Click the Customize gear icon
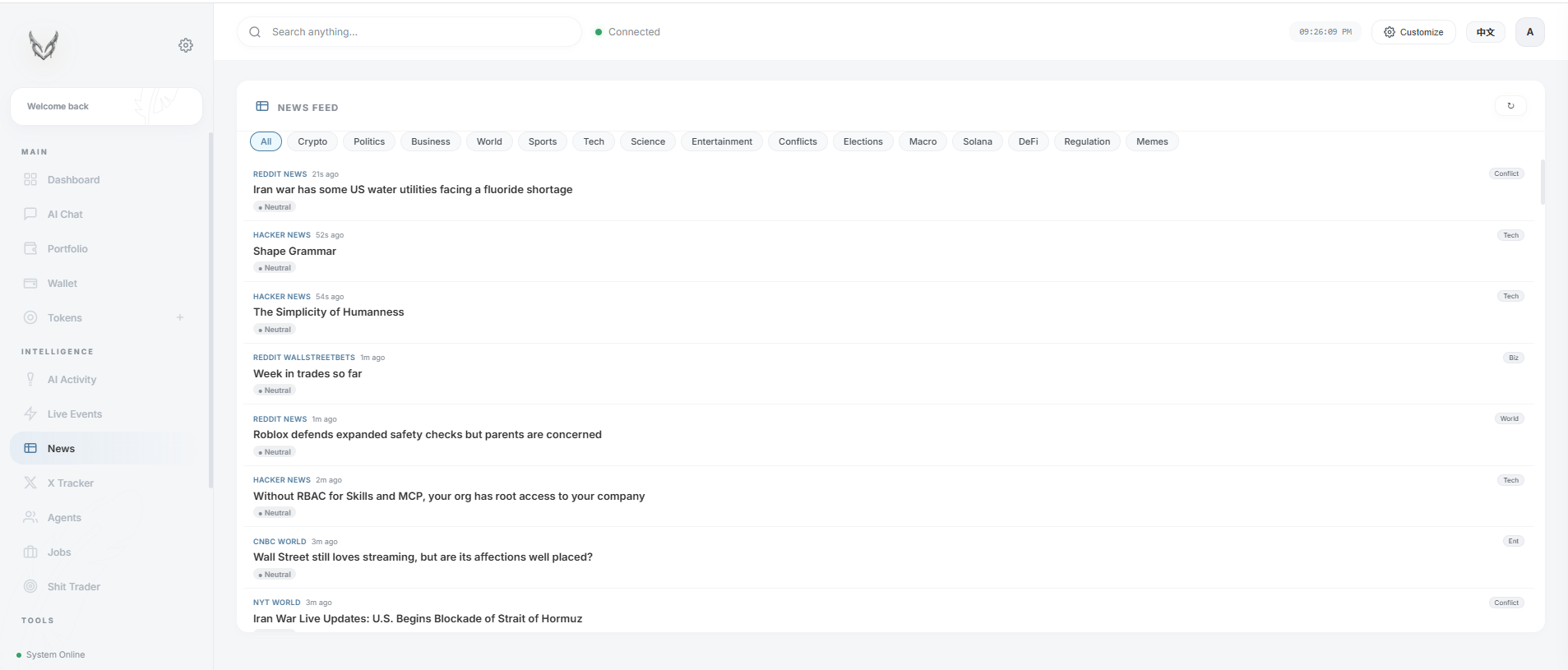 (x=1390, y=32)
